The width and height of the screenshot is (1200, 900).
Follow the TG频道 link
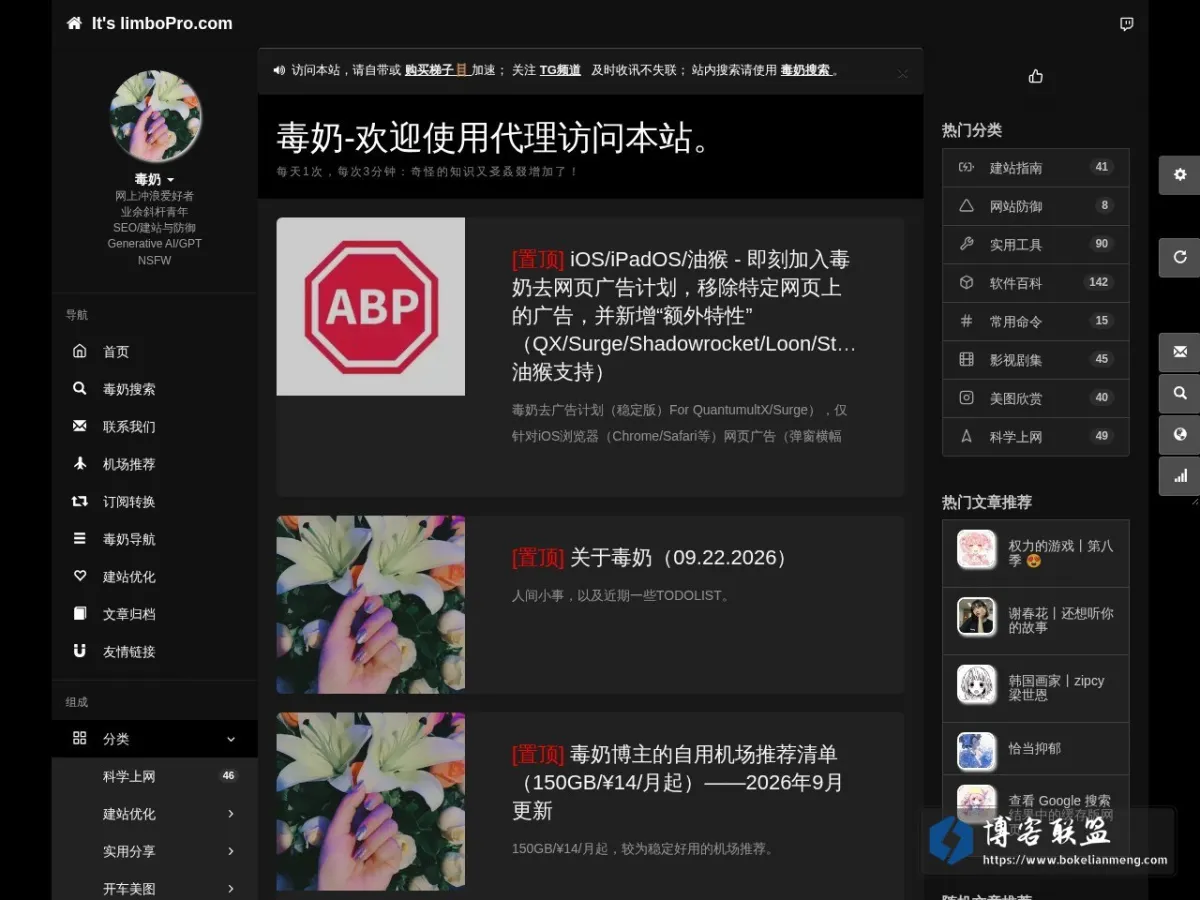(x=560, y=70)
